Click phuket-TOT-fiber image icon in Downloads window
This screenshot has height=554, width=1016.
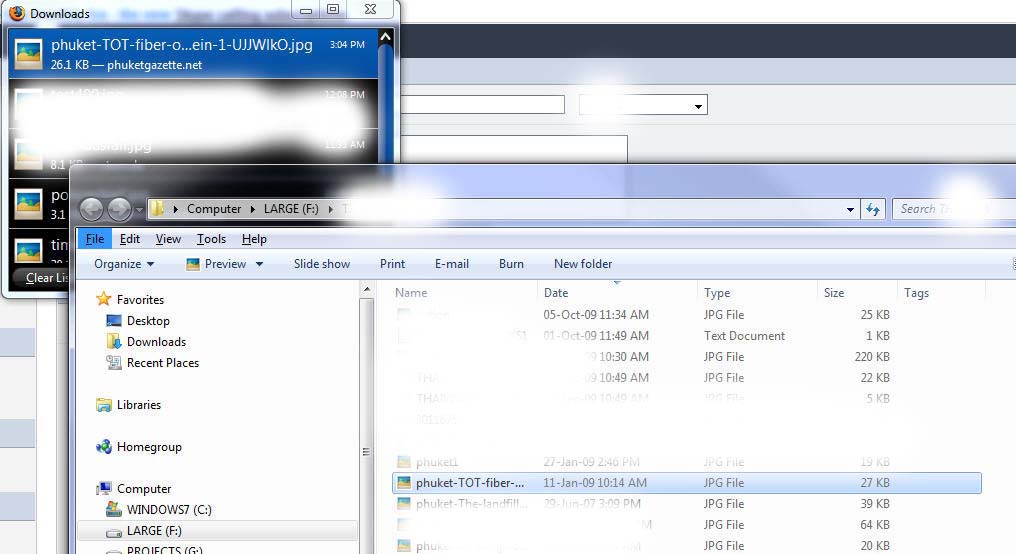29,54
